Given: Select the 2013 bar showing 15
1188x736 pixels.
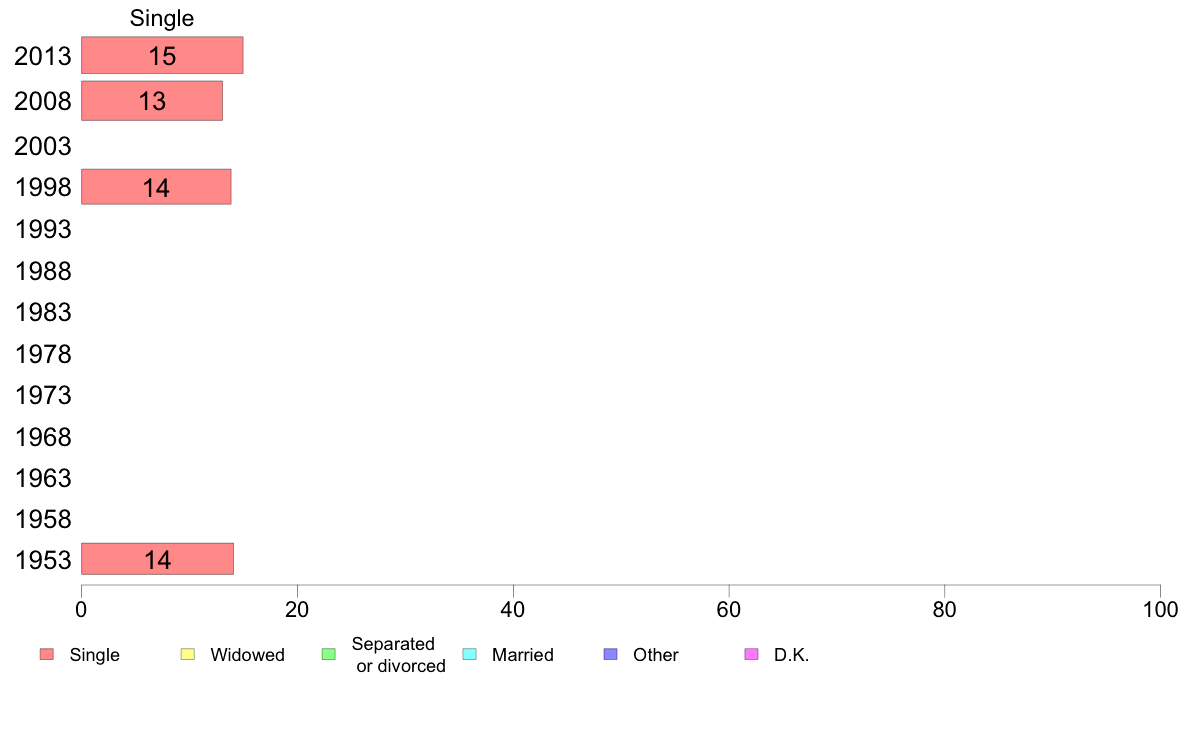Looking at the screenshot, I should pyautogui.click(x=162, y=55).
